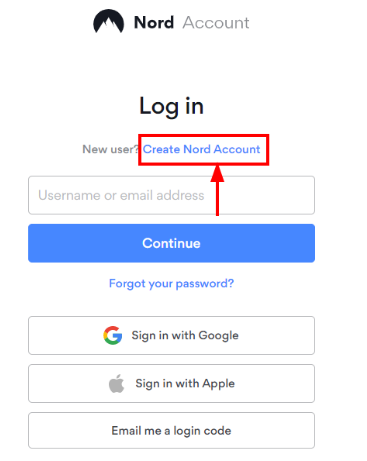Choose the Sign in with Google button

(x=171, y=335)
